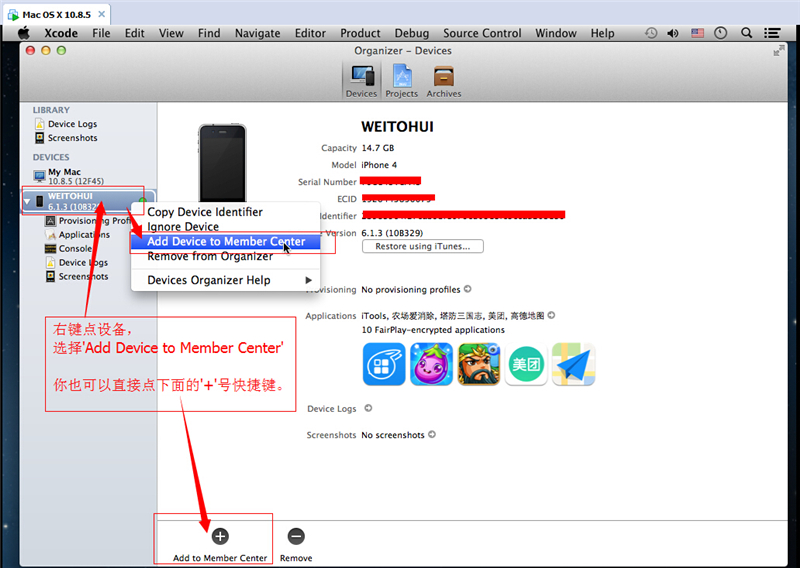
Task: Open Provisioning Profiles under WEITOHUI
Action: 88,220
